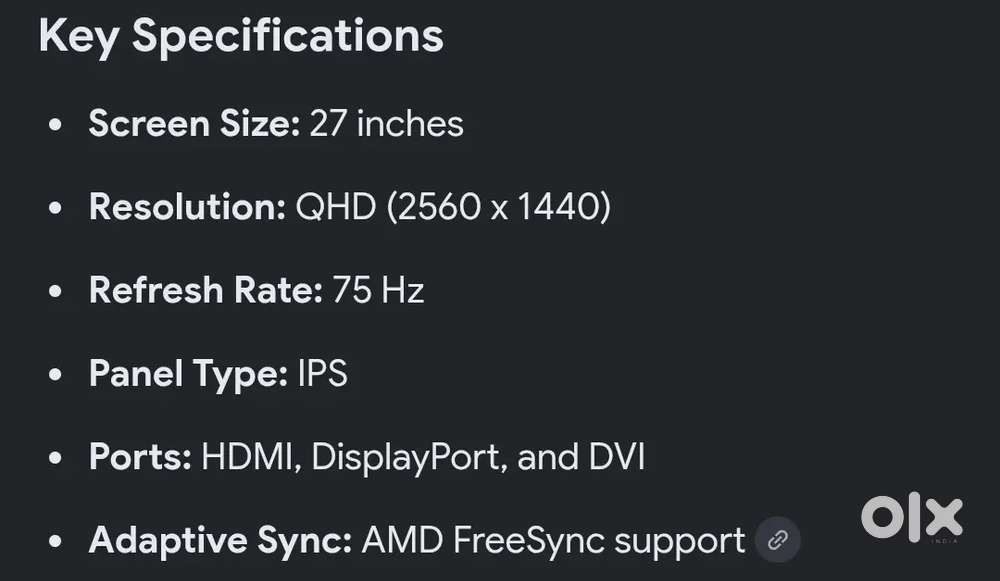Select the Resolution label

click(x=188, y=207)
